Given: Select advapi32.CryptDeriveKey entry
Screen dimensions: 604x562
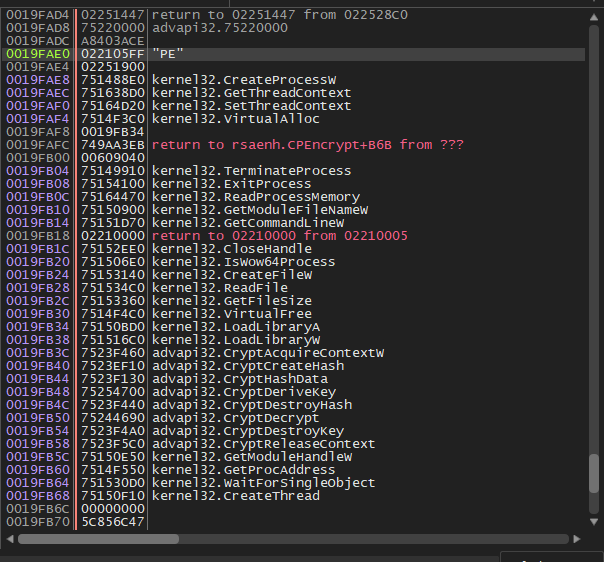Looking at the screenshot, I should pos(244,392).
